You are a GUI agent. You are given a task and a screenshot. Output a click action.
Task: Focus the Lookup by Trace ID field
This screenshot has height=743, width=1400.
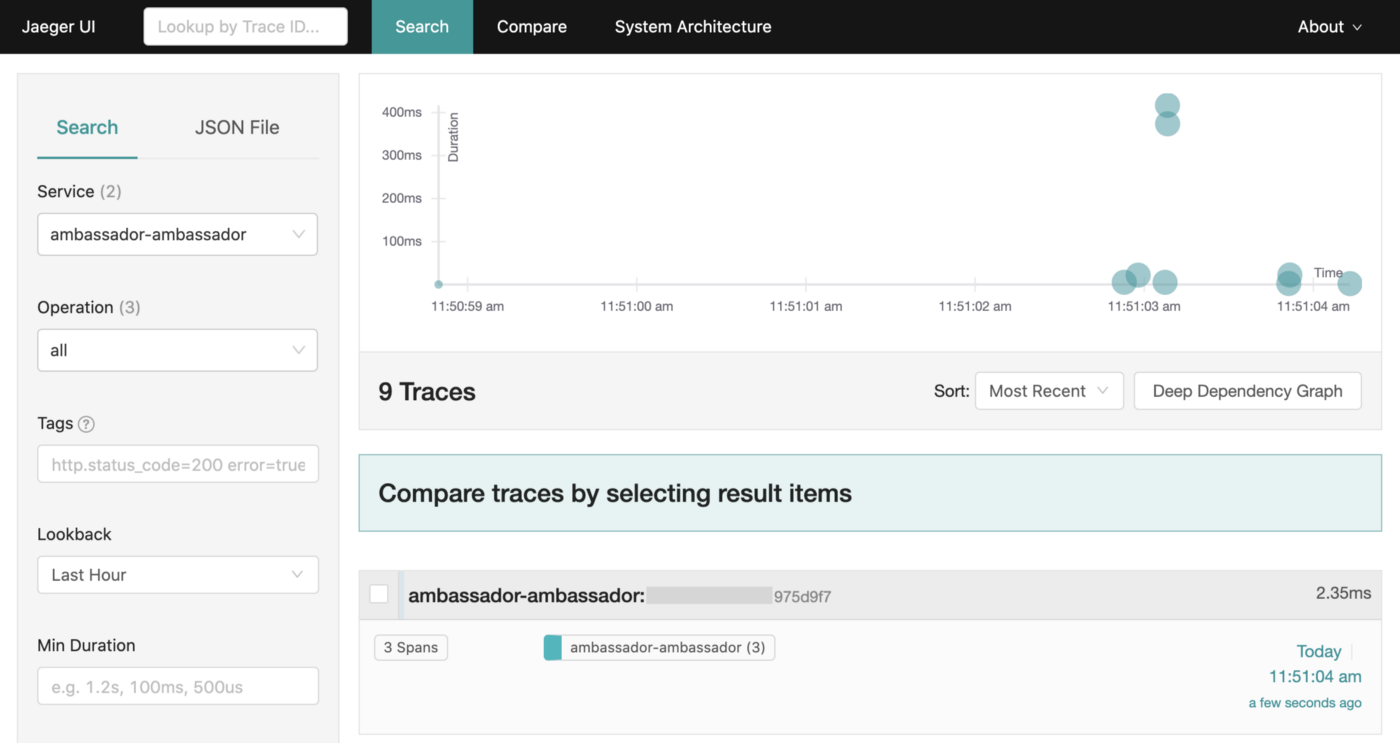[245, 27]
